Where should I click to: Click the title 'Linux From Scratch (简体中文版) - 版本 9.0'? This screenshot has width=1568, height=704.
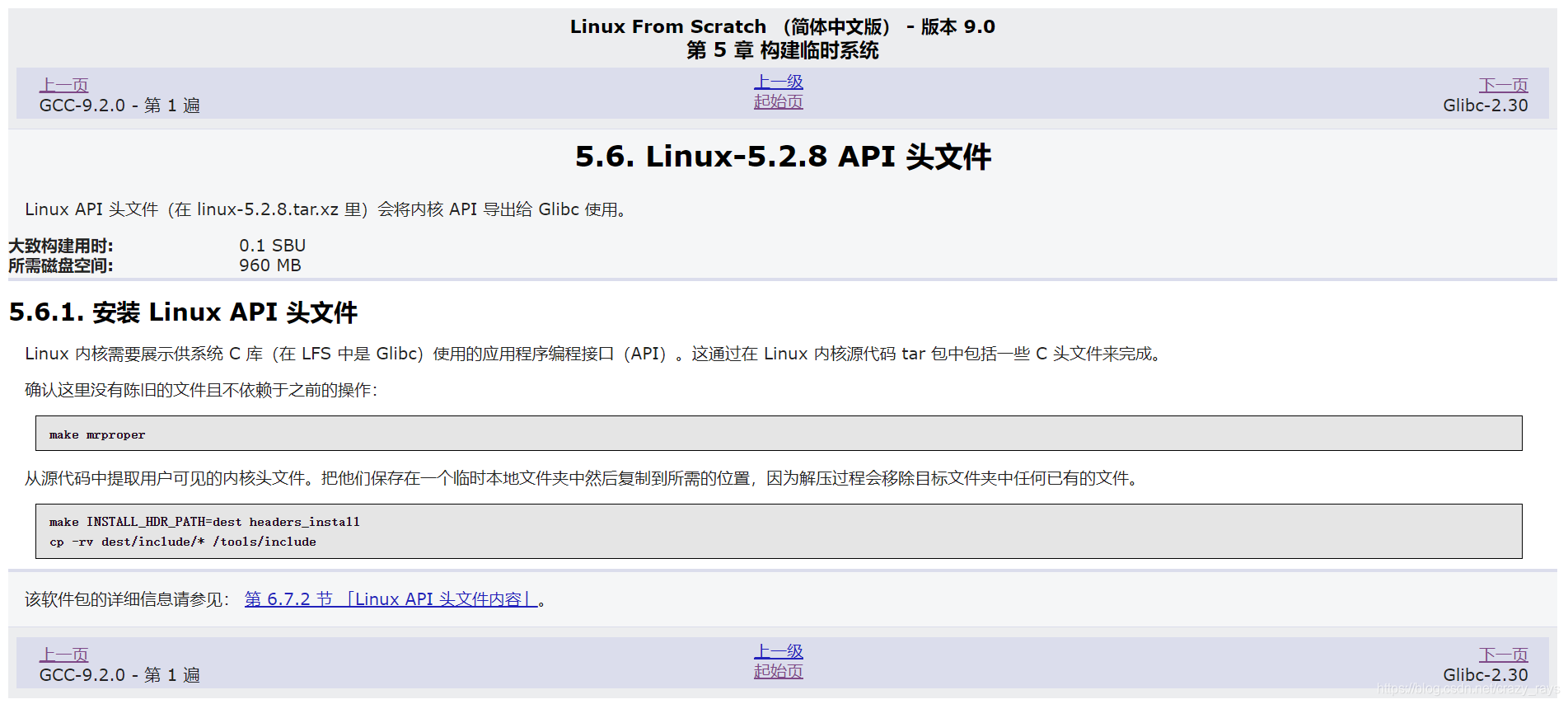click(783, 26)
